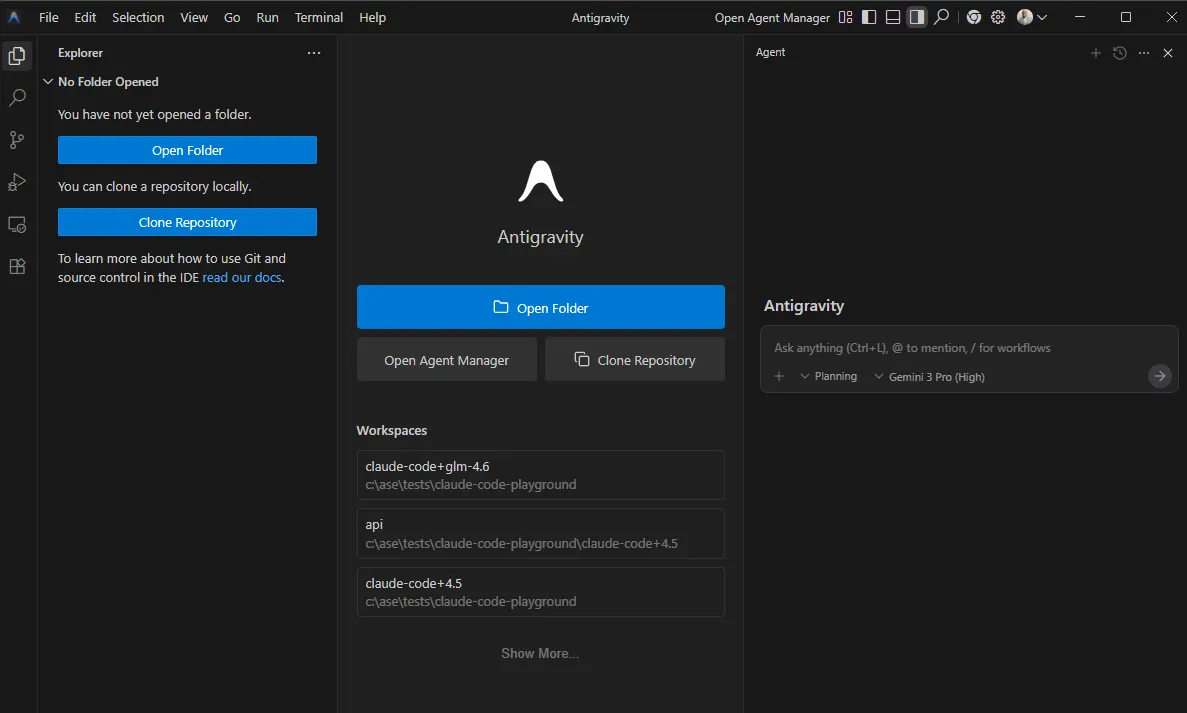
Task: Click the send arrow button in chat
Action: click(x=1159, y=376)
